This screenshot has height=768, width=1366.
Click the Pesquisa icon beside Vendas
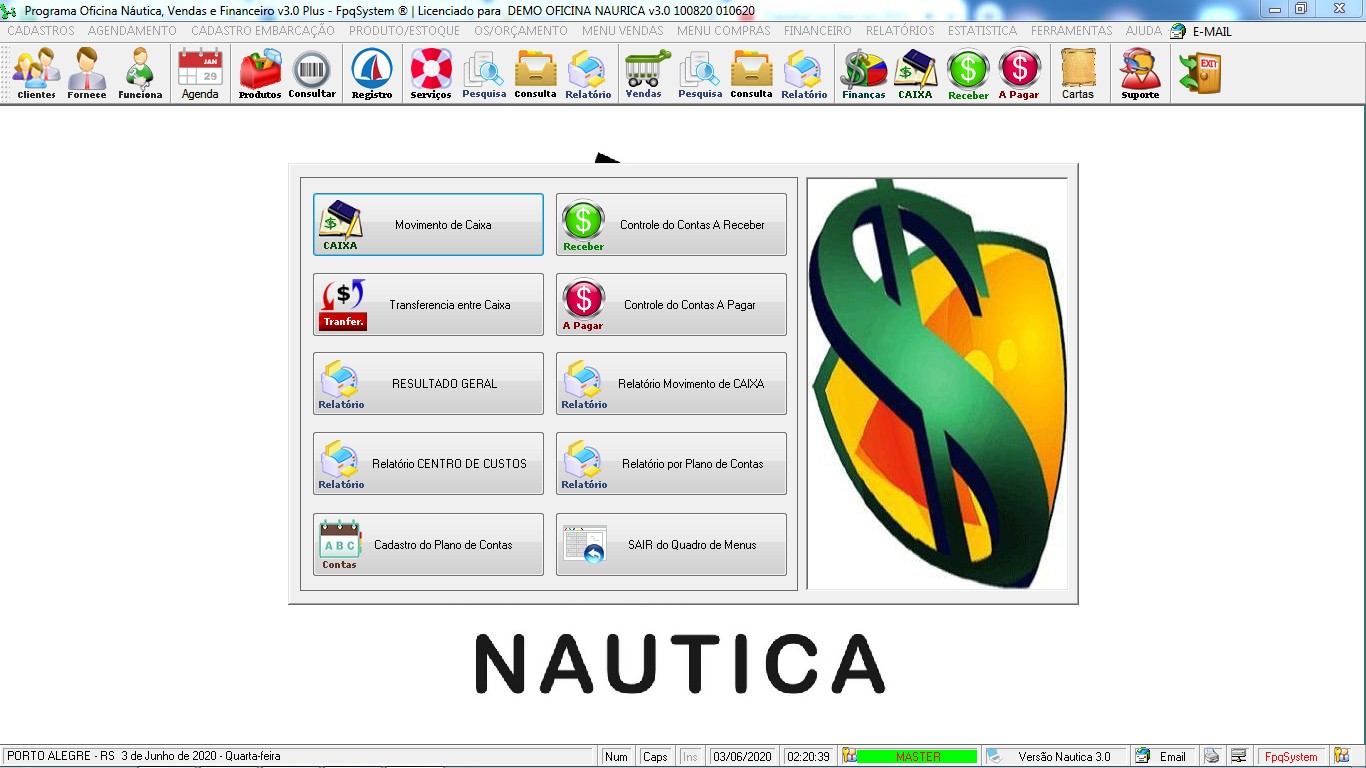tap(700, 74)
